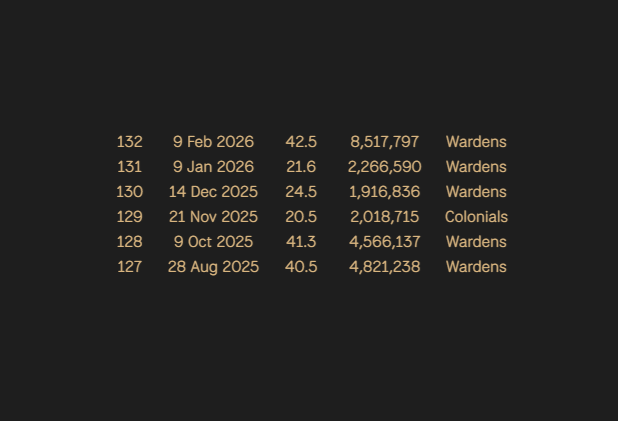Click the date 9 Oct 2025
Image resolution: width=618 pixels, height=421 pixels.
point(213,242)
